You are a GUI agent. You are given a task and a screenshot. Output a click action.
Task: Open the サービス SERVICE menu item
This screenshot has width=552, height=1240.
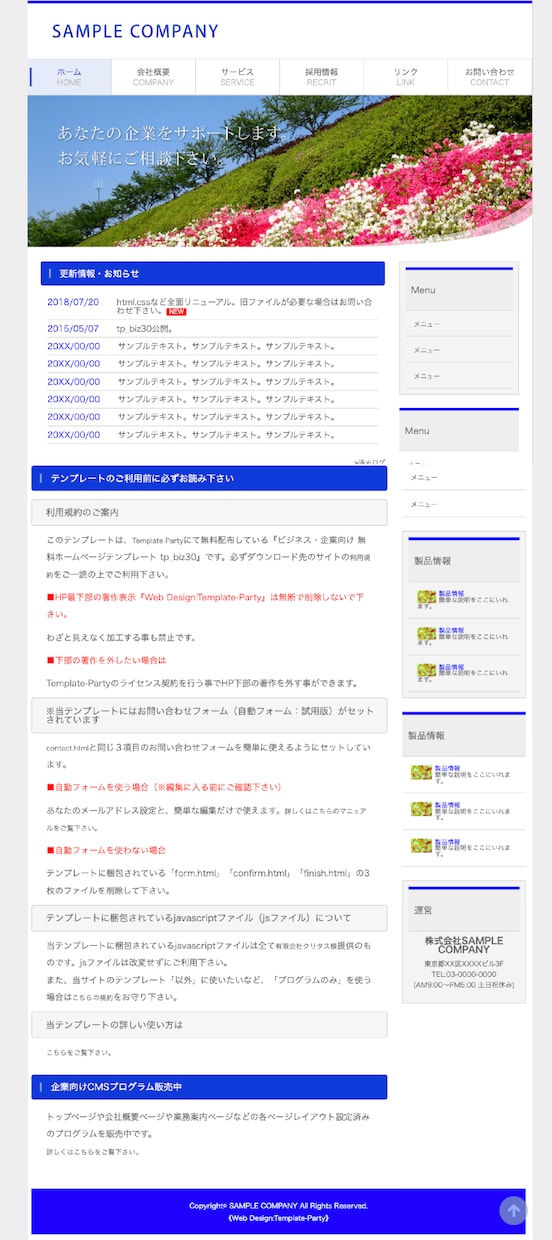(237, 77)
